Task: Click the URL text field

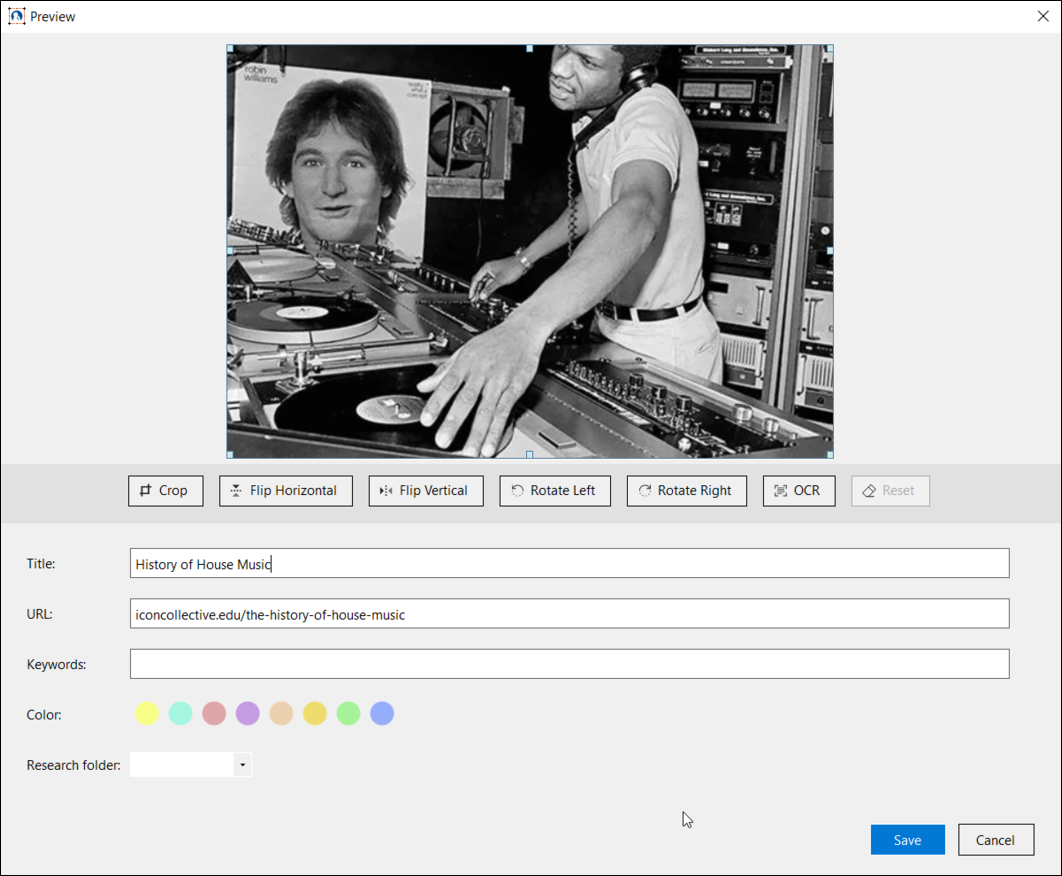Action: (568, 614)
